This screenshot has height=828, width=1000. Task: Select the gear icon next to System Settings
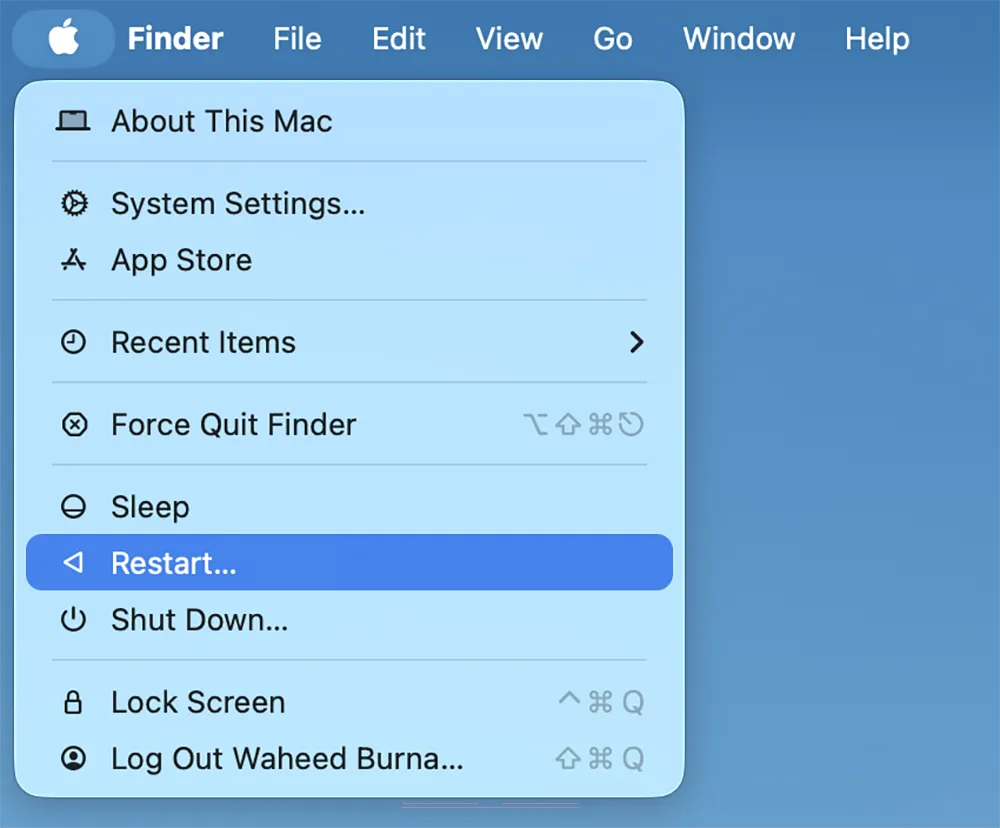click(x=74, y=203)
